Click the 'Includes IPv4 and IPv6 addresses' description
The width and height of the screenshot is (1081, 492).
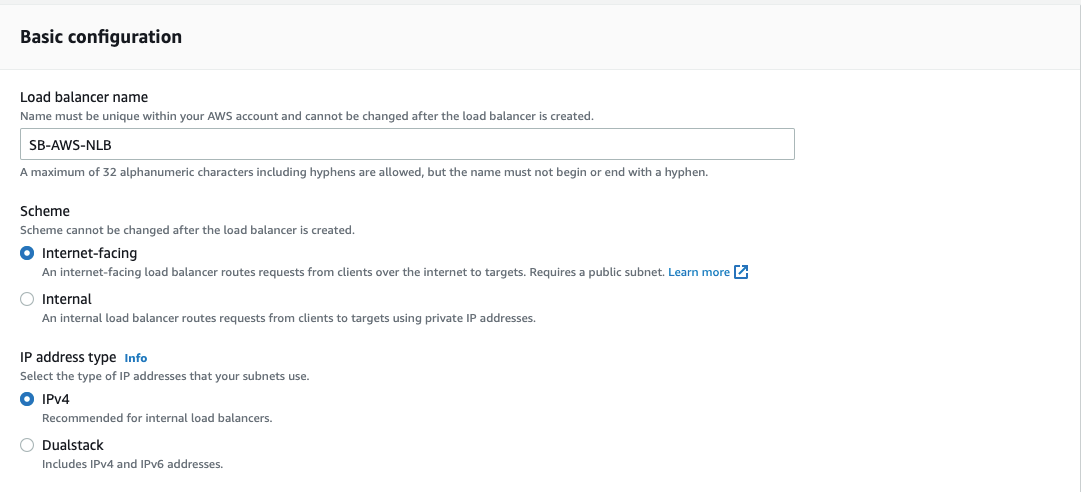pyautogui.click(x=132, y=464)
